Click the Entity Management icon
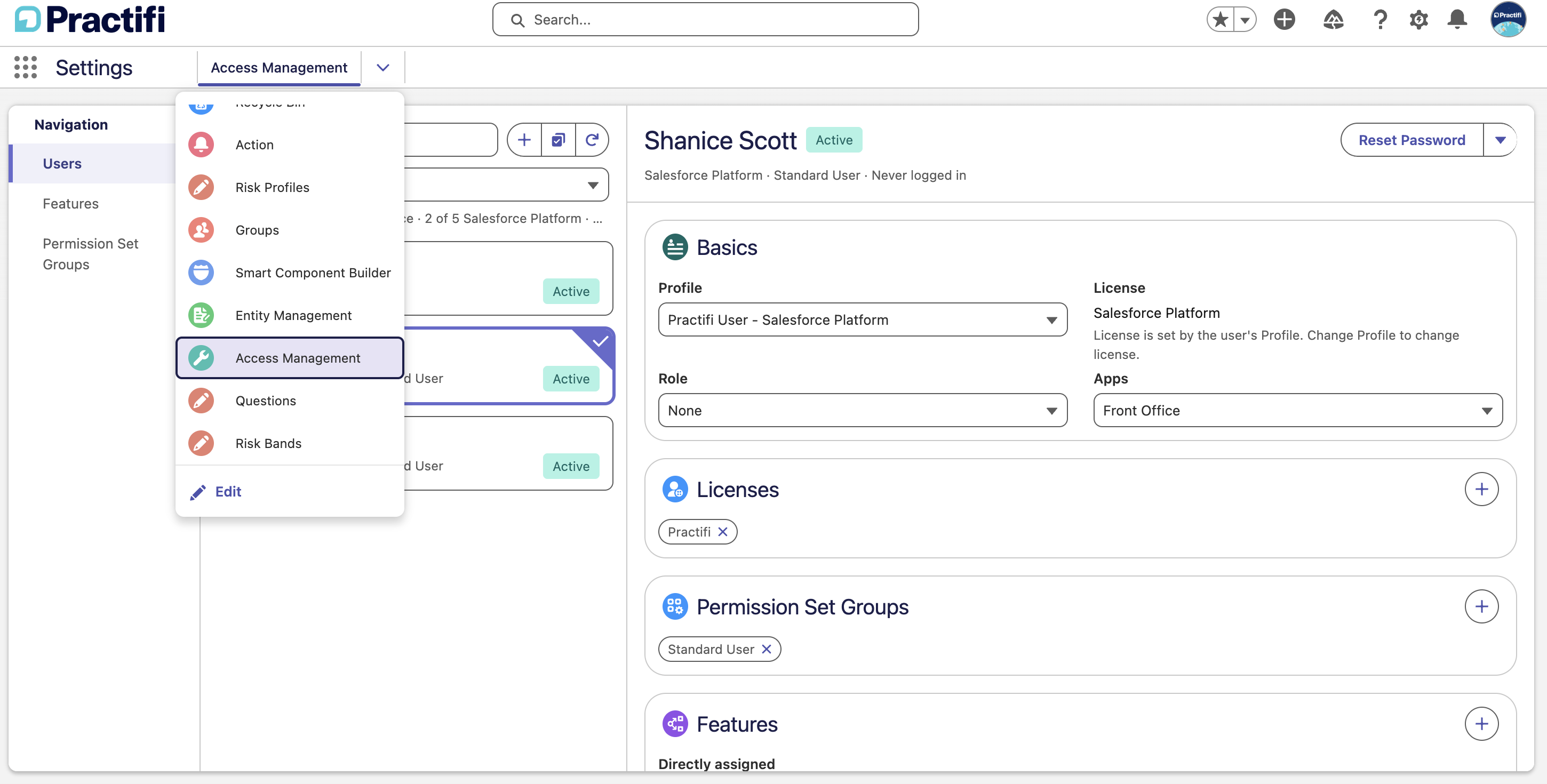1547x784 pixels. pos(201,315)
